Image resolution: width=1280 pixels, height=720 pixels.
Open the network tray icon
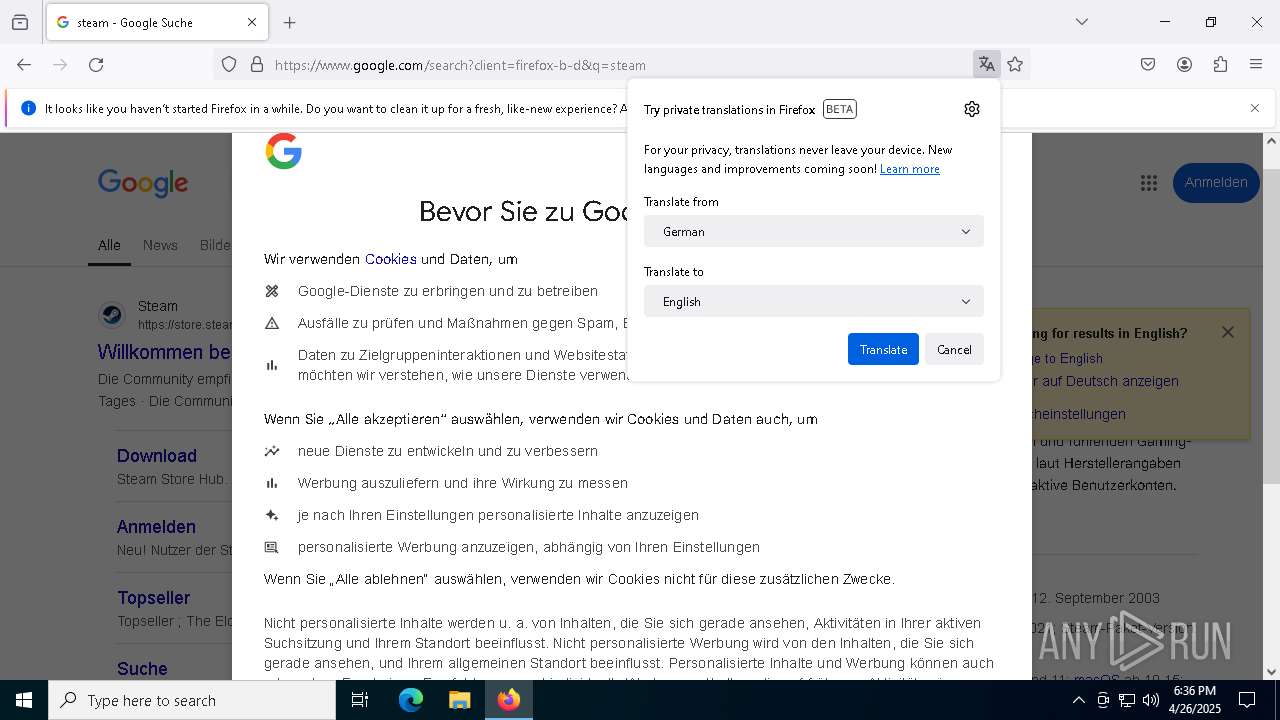tap(1127, 700)
